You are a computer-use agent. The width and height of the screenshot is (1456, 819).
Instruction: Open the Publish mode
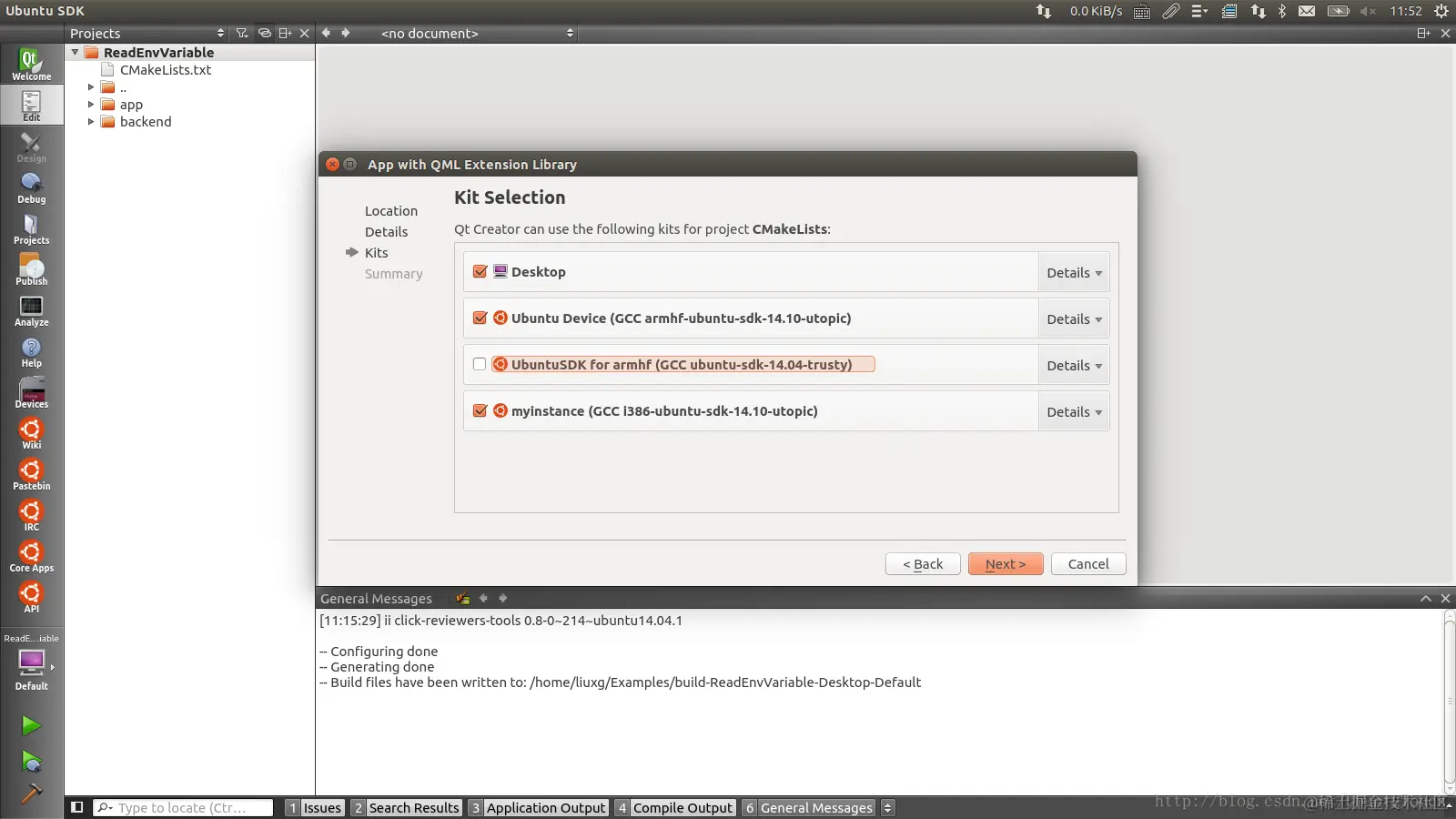coord(31,269)
